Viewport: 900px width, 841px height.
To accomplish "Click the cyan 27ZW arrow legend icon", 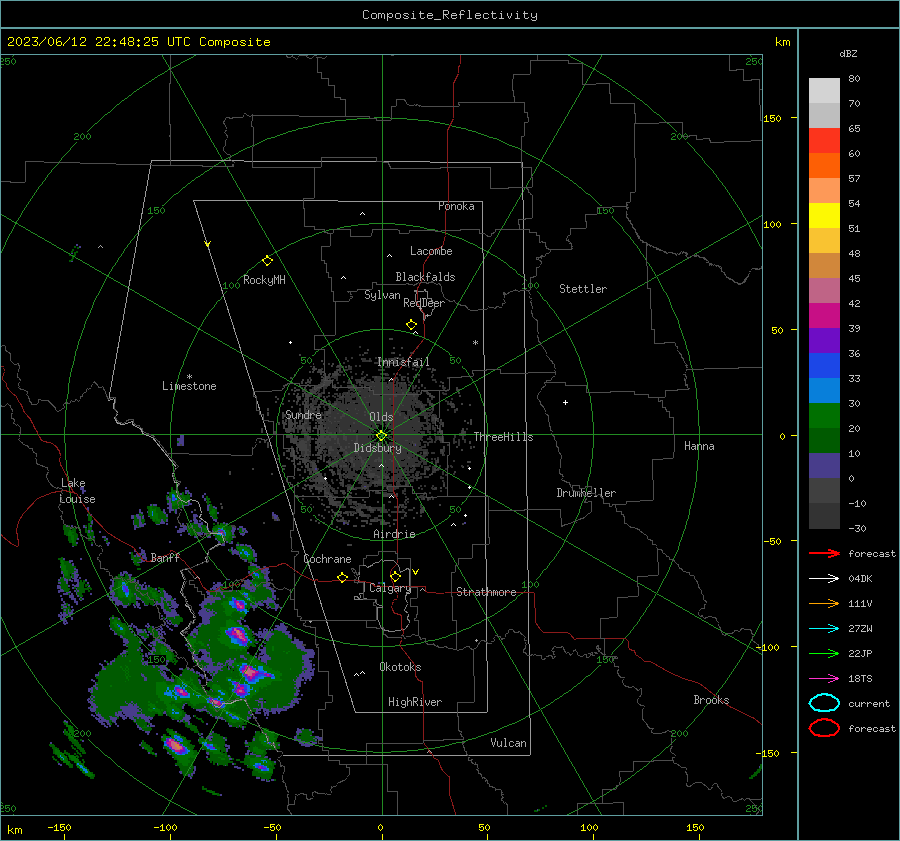I will pos(824,629).
